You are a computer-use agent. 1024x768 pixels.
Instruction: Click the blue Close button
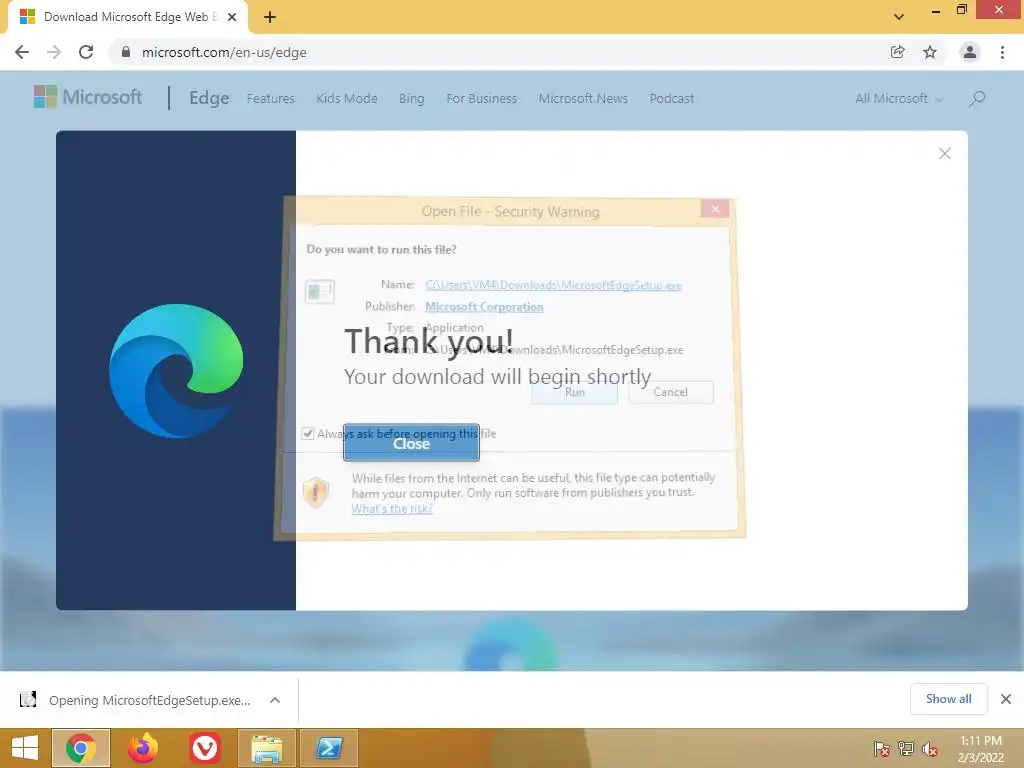pos(411,443)
